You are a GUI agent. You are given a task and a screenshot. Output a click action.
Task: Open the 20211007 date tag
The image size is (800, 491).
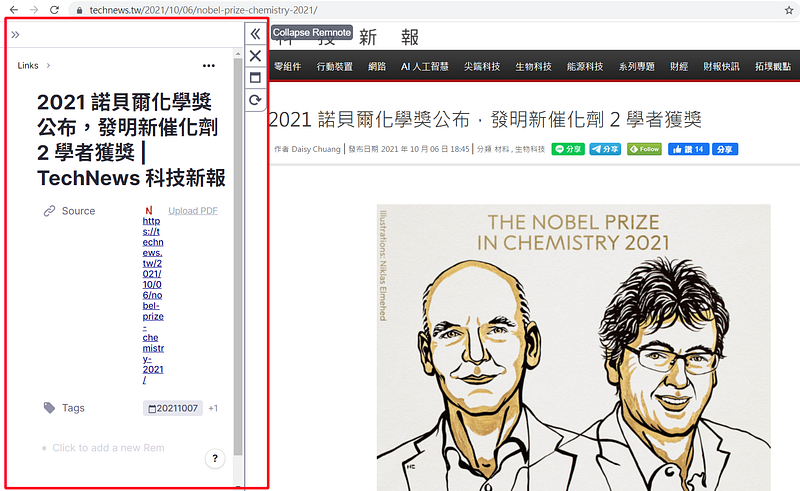click(173, 408)
